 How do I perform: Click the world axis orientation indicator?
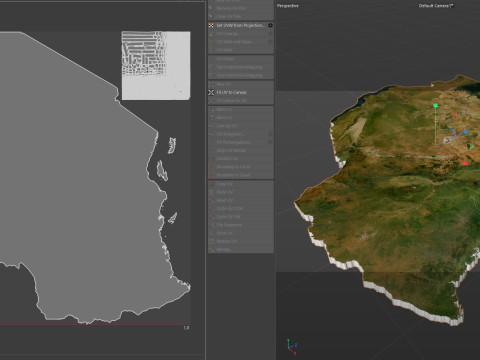coord(291,347)
